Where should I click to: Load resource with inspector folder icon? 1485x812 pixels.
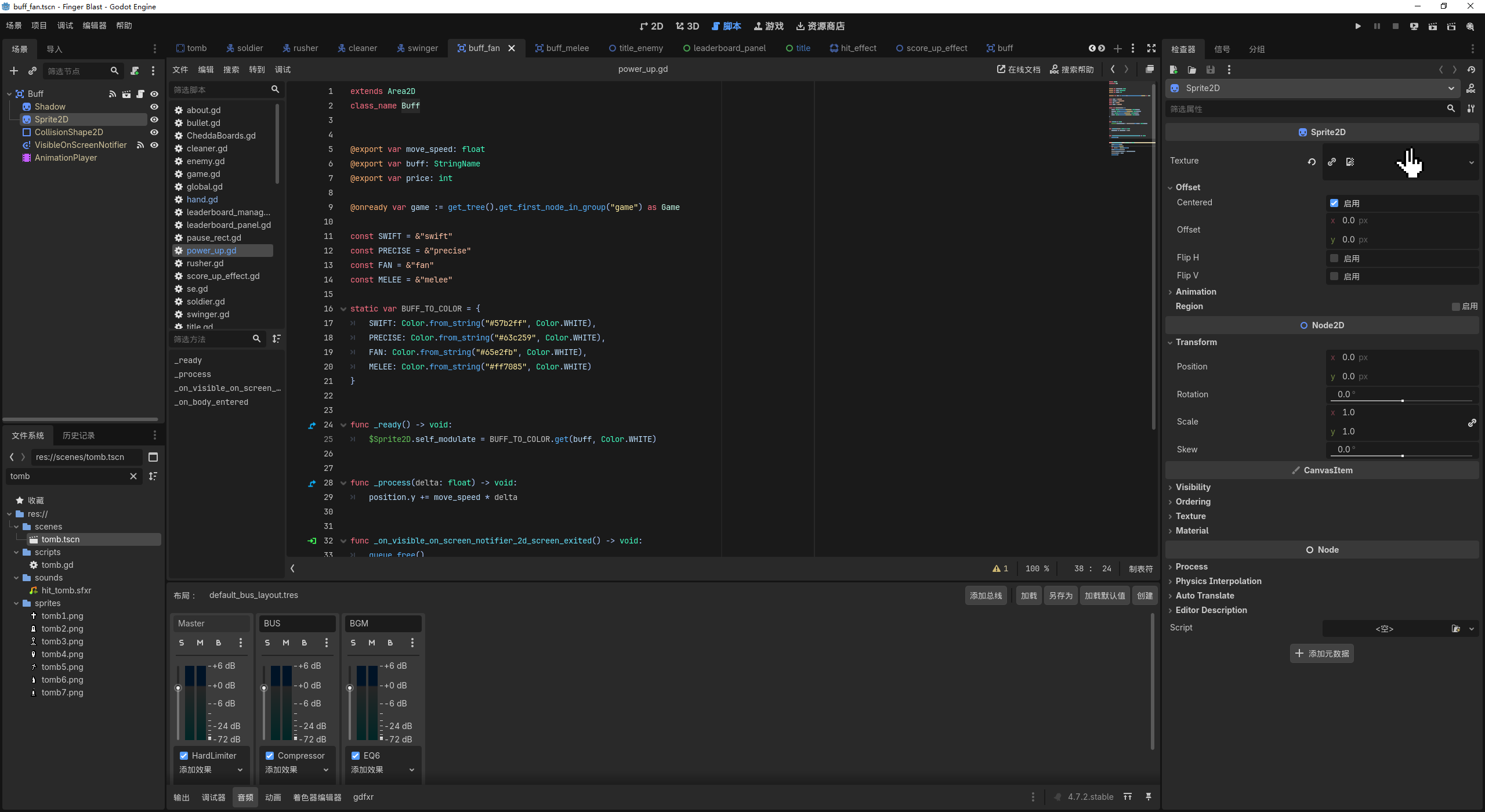pos(1192,70)
